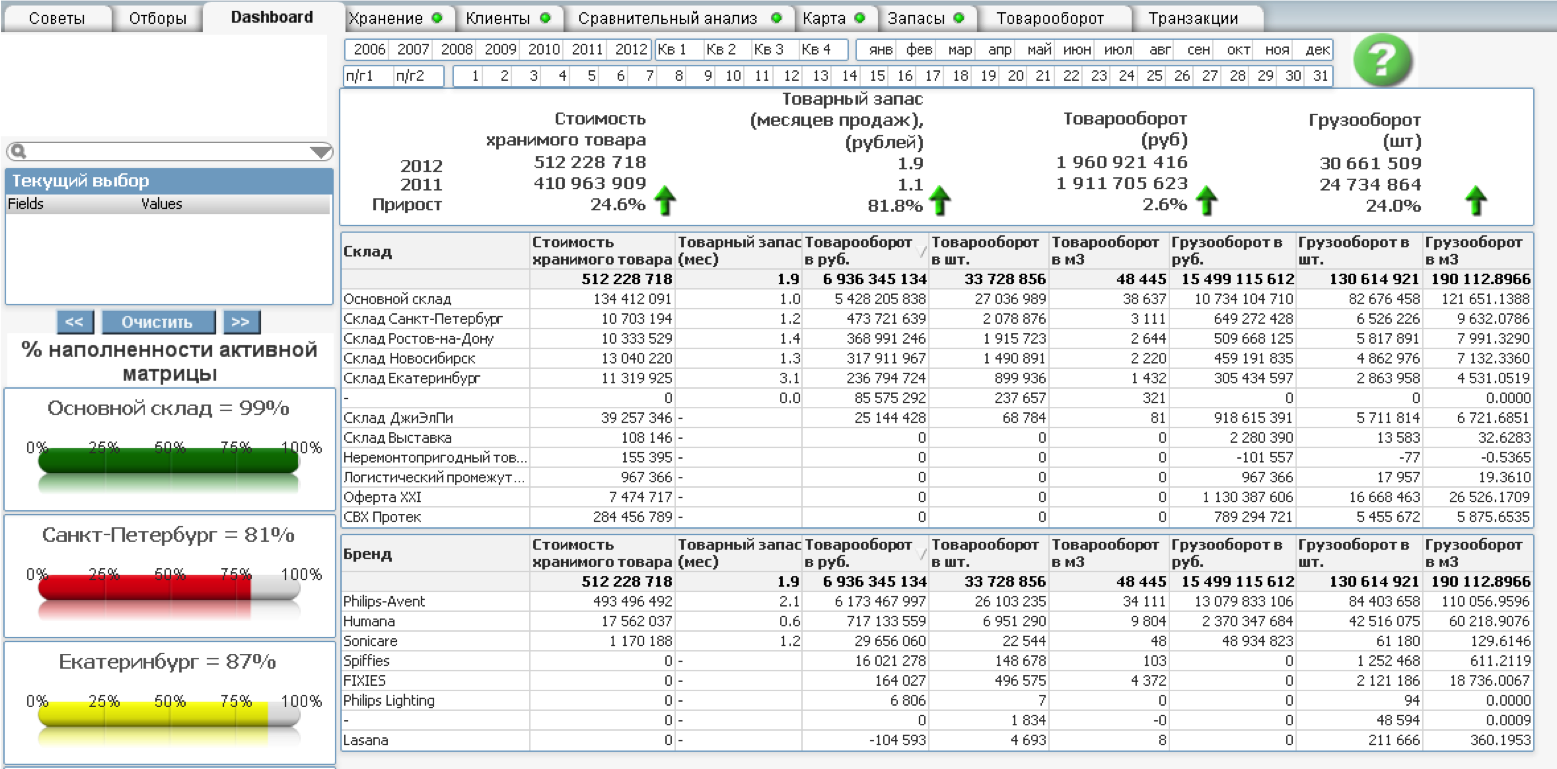This screenshot has width=1557, height=769.
Task: Switch to the Отборы tab
Action: [x=158, y=18]
